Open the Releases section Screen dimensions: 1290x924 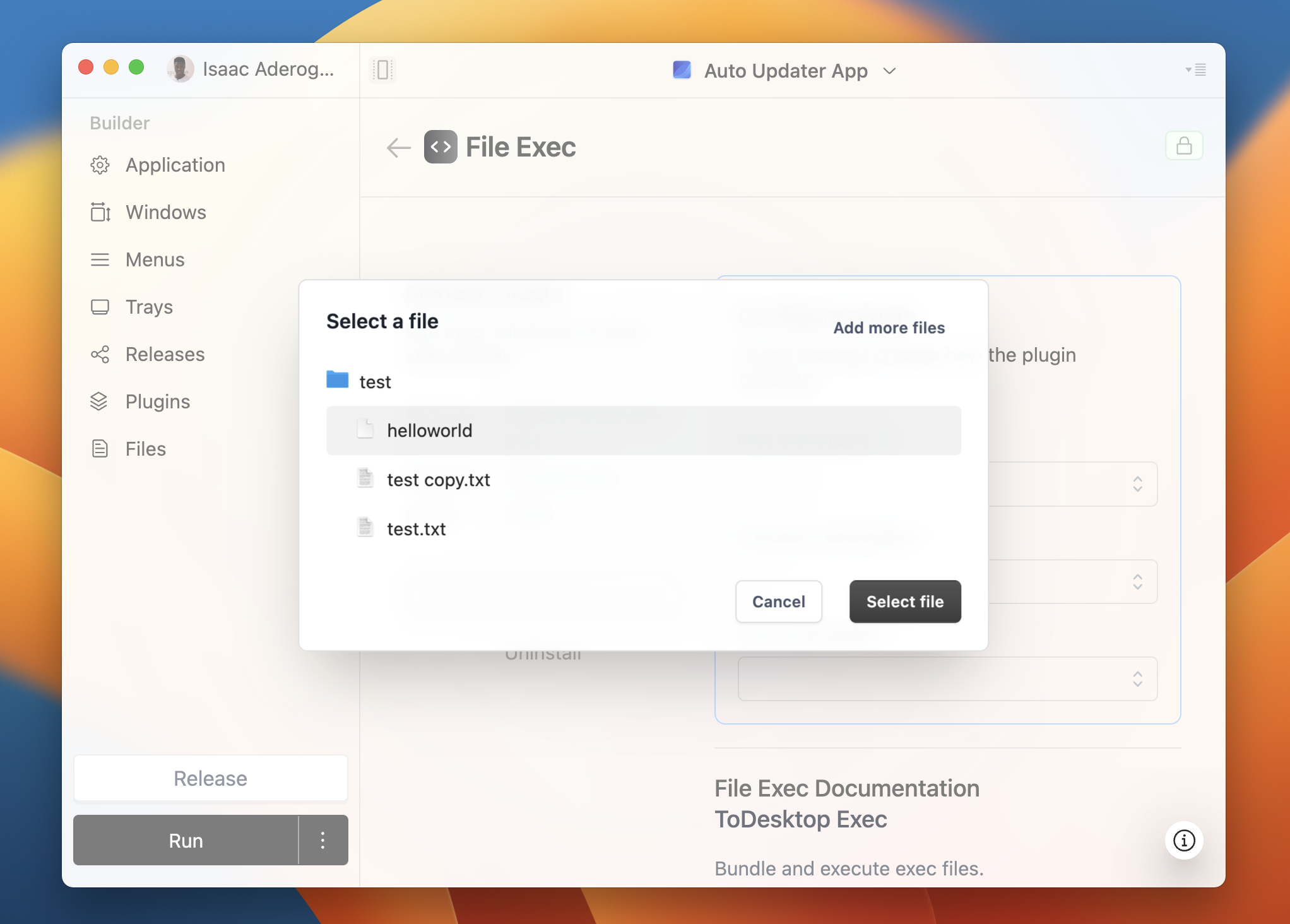coord(164,354)
